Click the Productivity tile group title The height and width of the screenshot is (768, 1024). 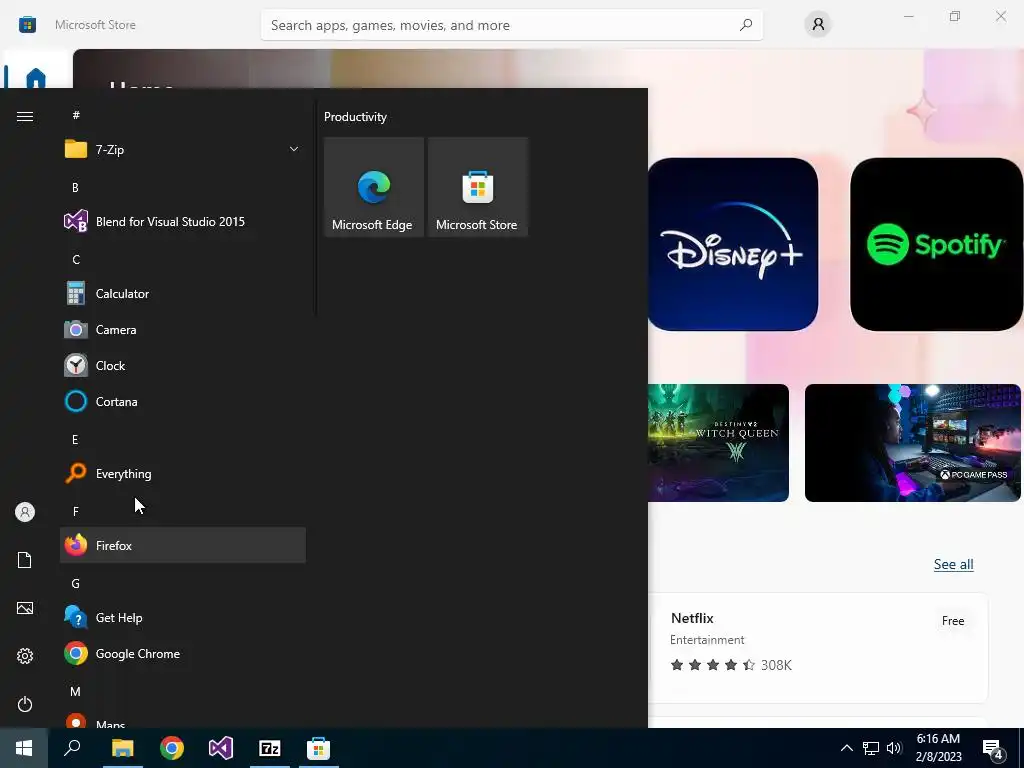(x=355, y=117)
